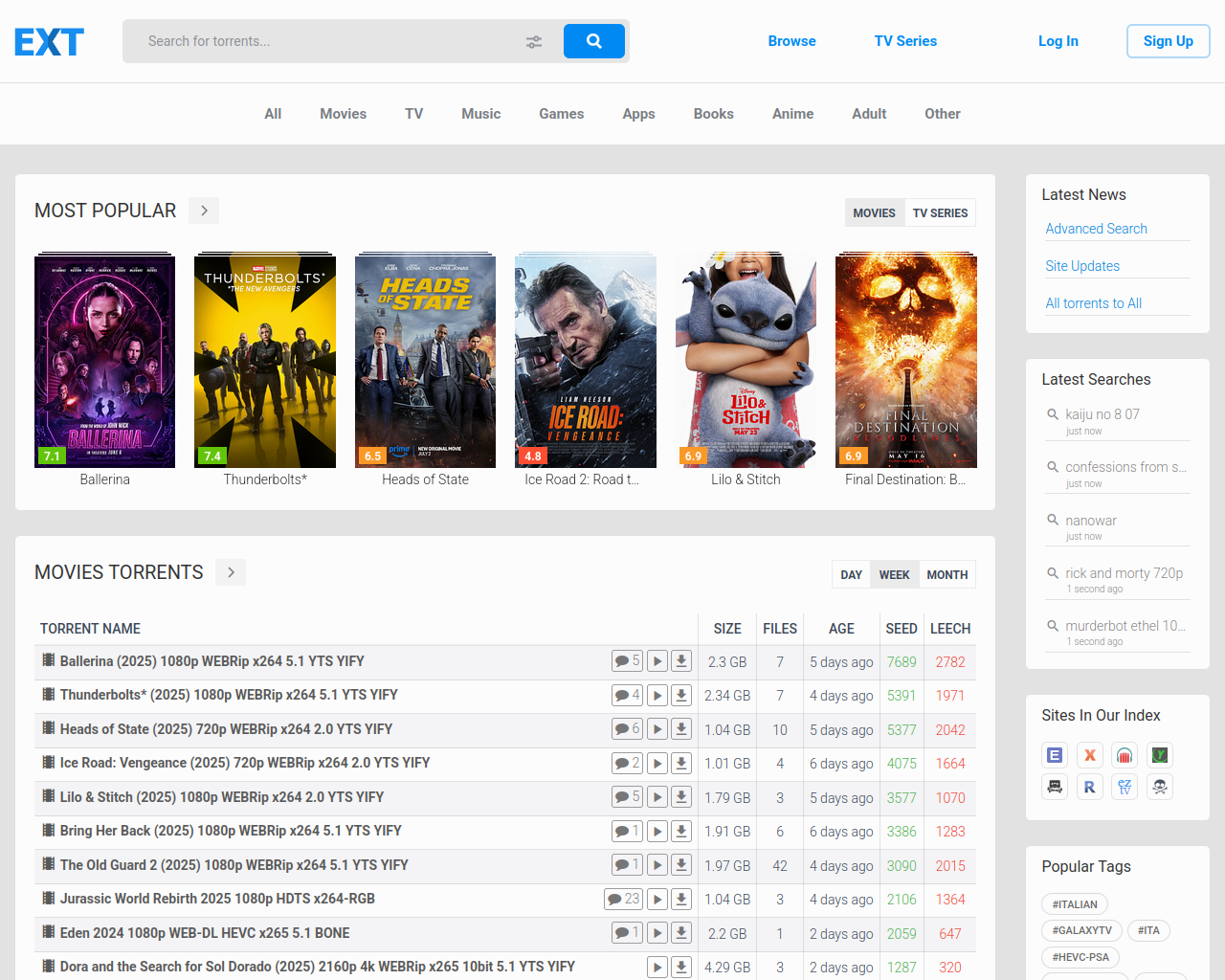The width and height of the screenshot is (1225, 980).
Task: Open the TV Series header link
Action: [x=905, y=41]
